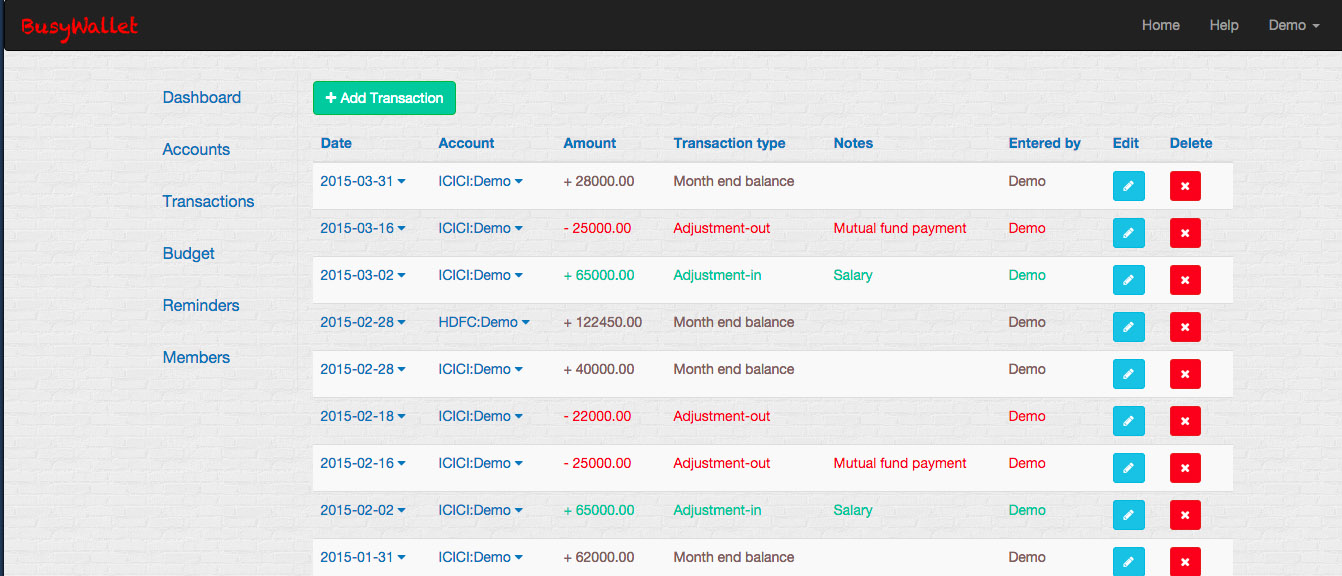Click the Transaction type column header
Image resolution: width=1342 pixels, height=576 pixels.
tap(729, 143)
